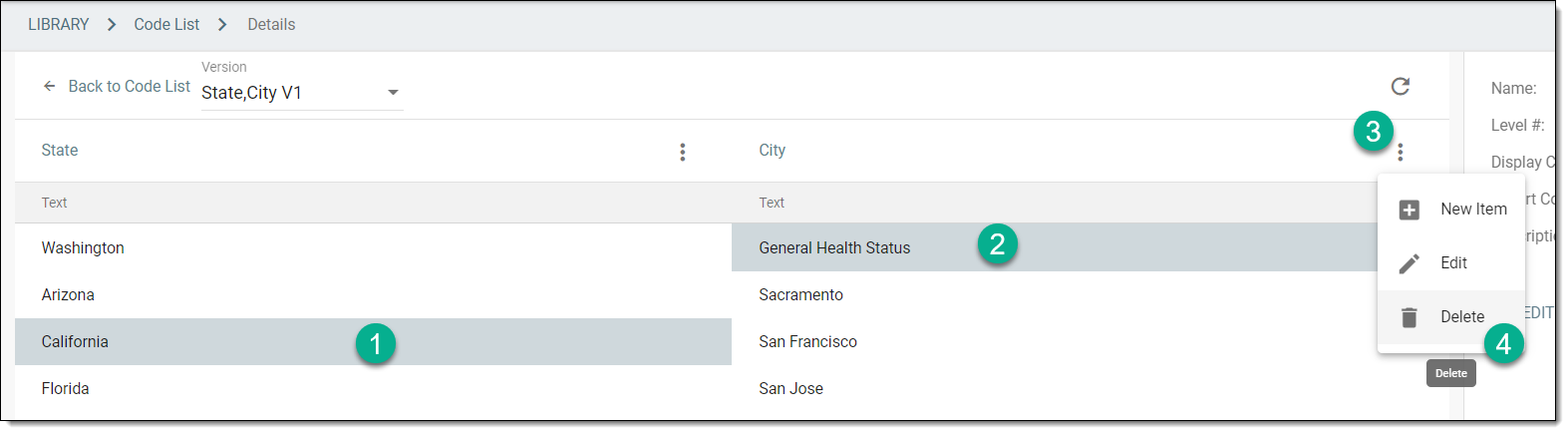Viewport: 1568px width, 433px height.
Task: Open the State column three-dot menu
Action: pyautogui.click(x=683, y=152)
